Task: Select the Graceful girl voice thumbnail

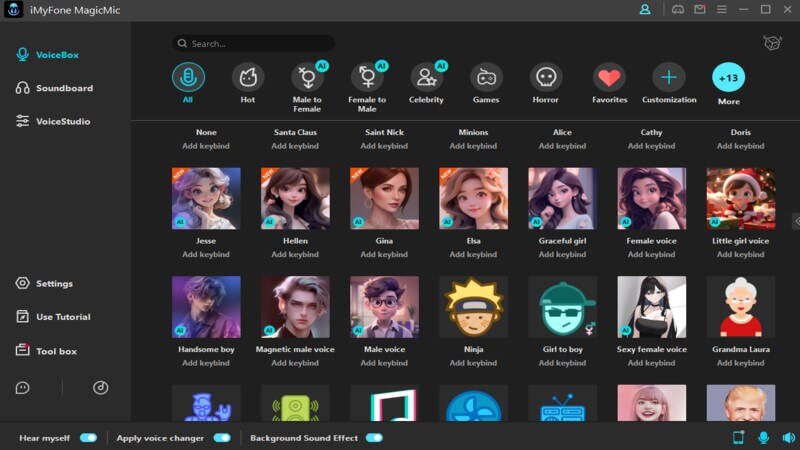Action: point(562,198)
